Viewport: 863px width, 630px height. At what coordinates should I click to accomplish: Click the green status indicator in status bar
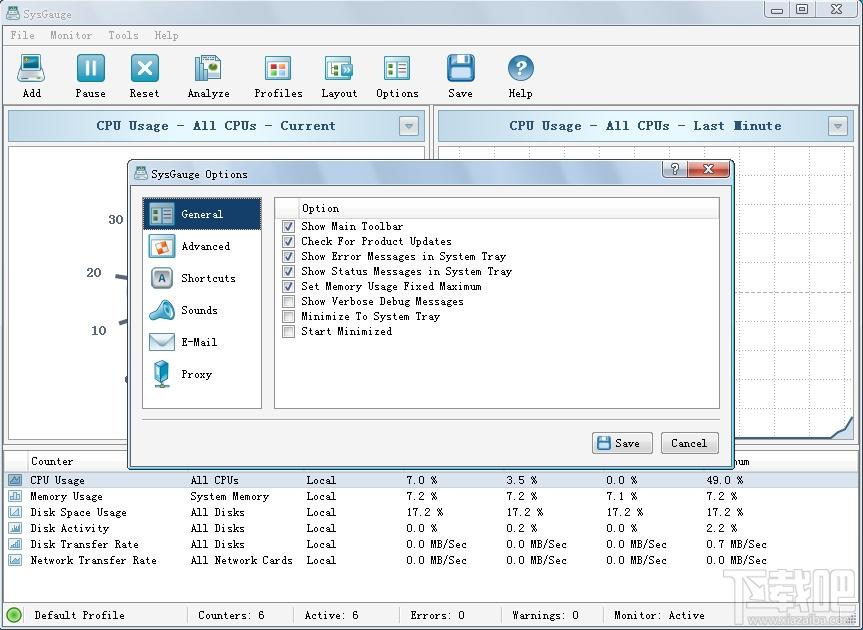coord(14,615)
